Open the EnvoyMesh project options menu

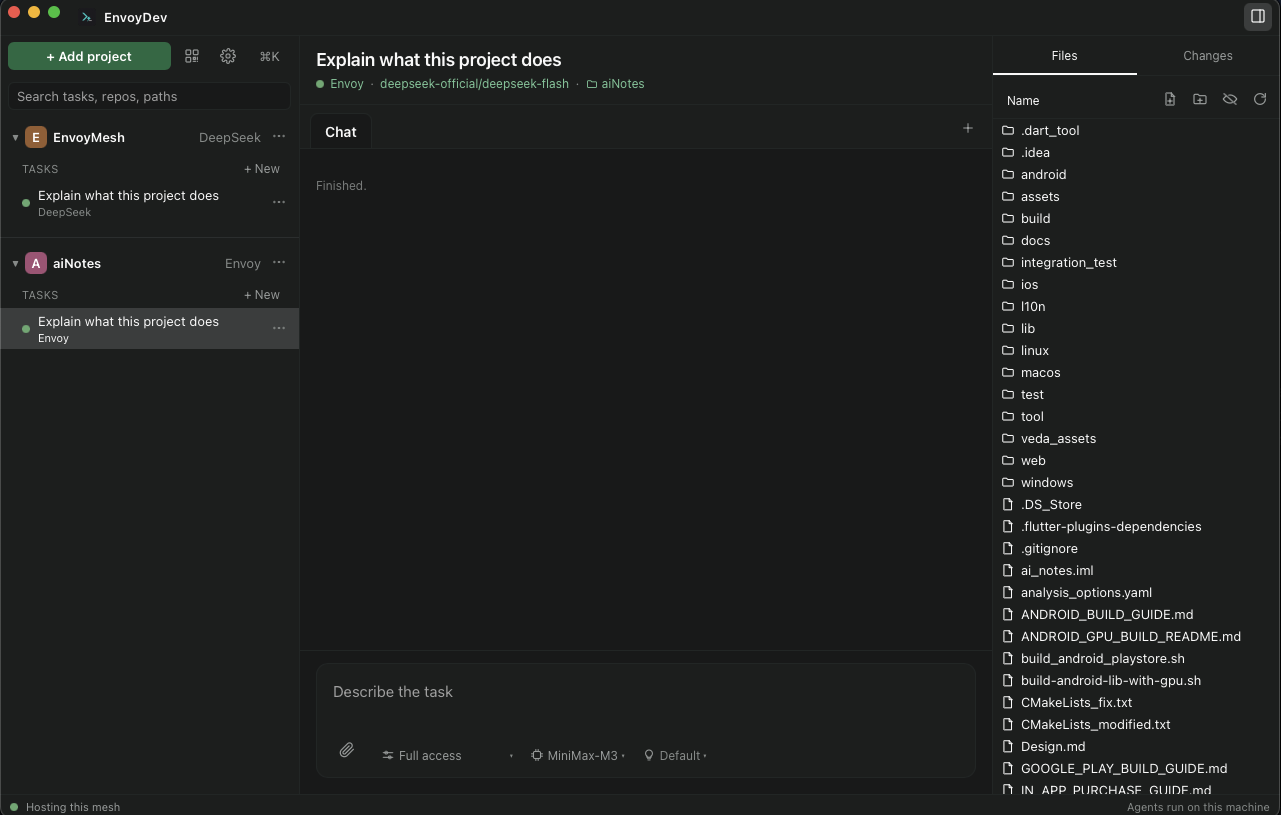279,137
